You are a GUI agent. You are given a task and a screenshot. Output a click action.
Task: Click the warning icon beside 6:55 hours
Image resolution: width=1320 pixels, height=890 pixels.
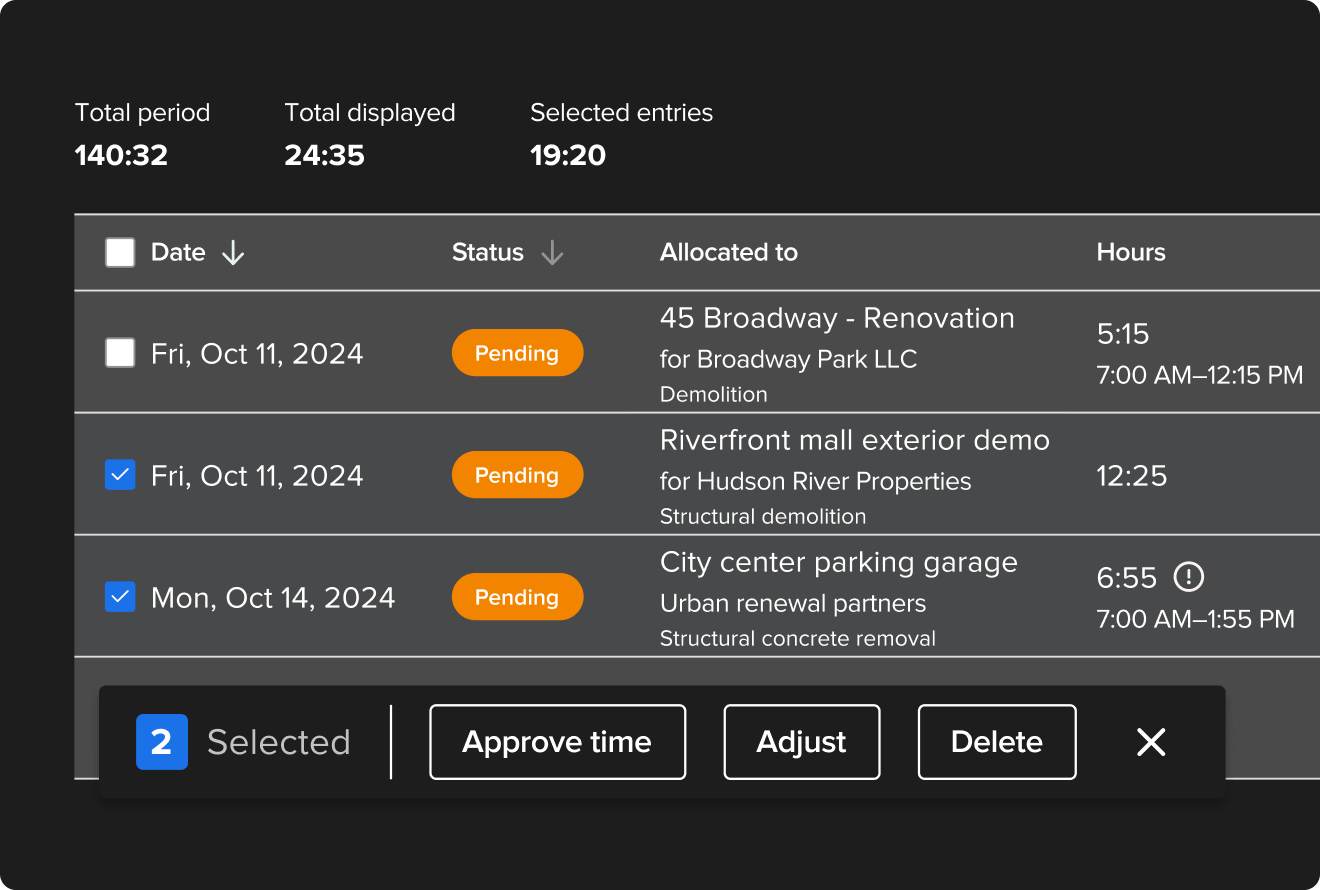pos(1189,576)
